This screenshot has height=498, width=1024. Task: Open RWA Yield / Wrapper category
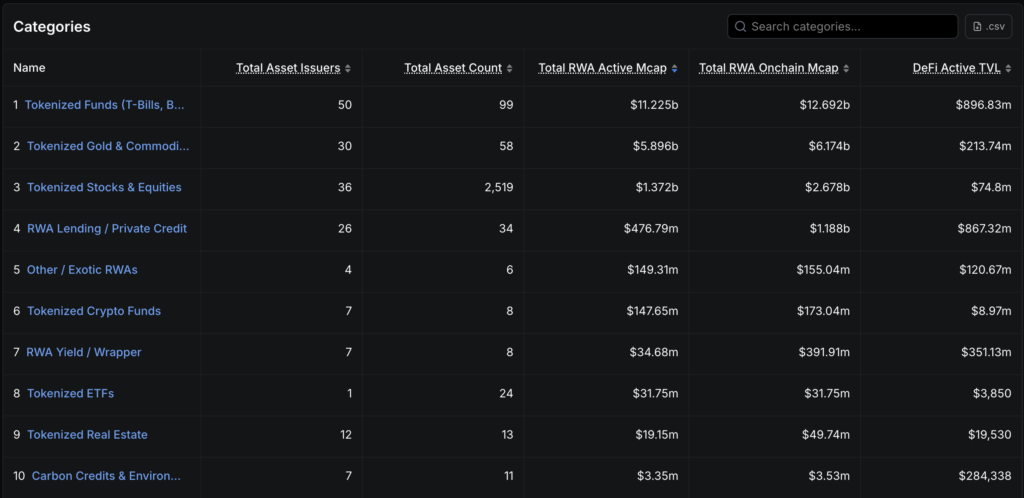tap(84, 352)
